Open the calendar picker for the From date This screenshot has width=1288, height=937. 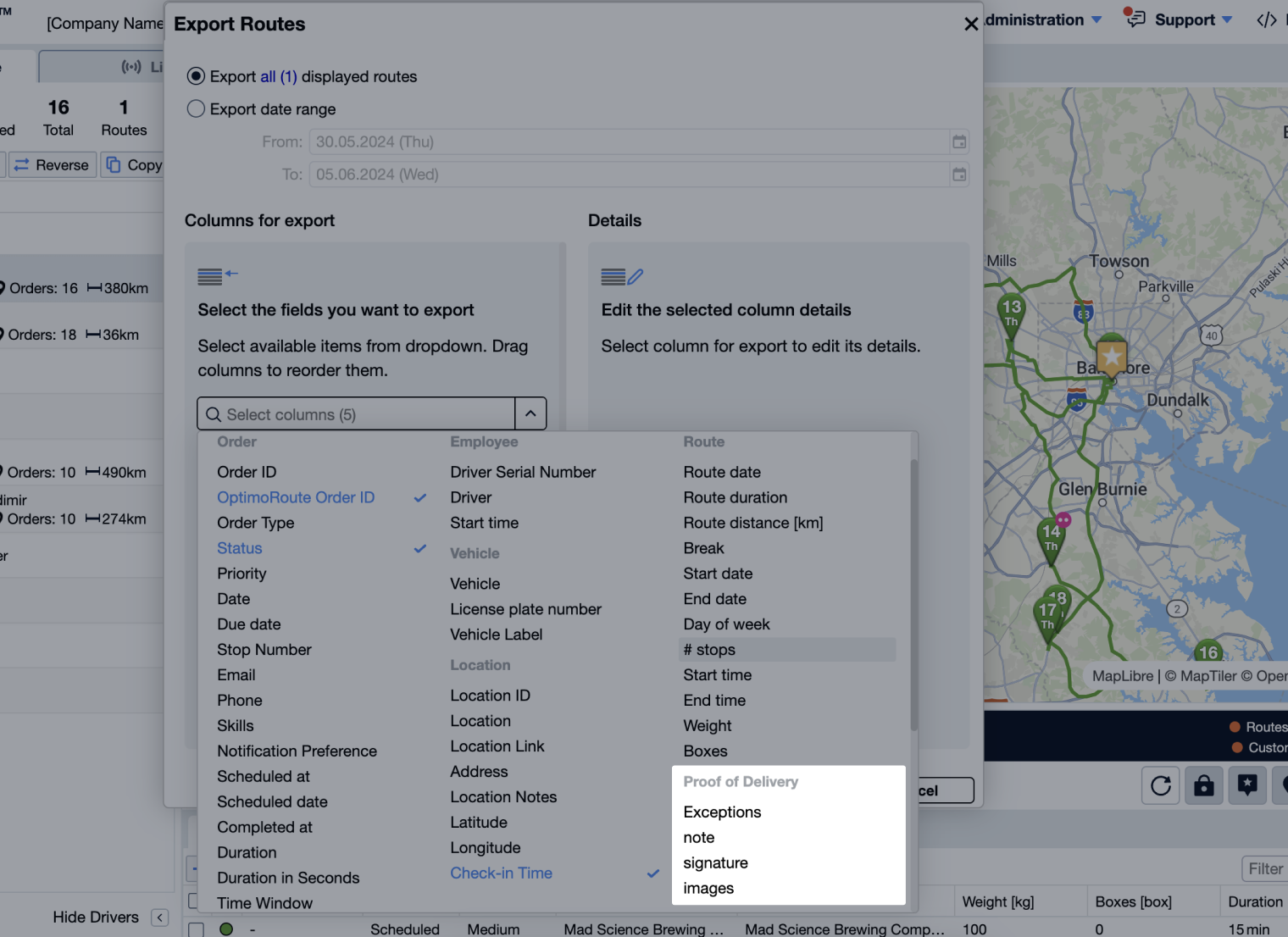click(x=959, y=141)
